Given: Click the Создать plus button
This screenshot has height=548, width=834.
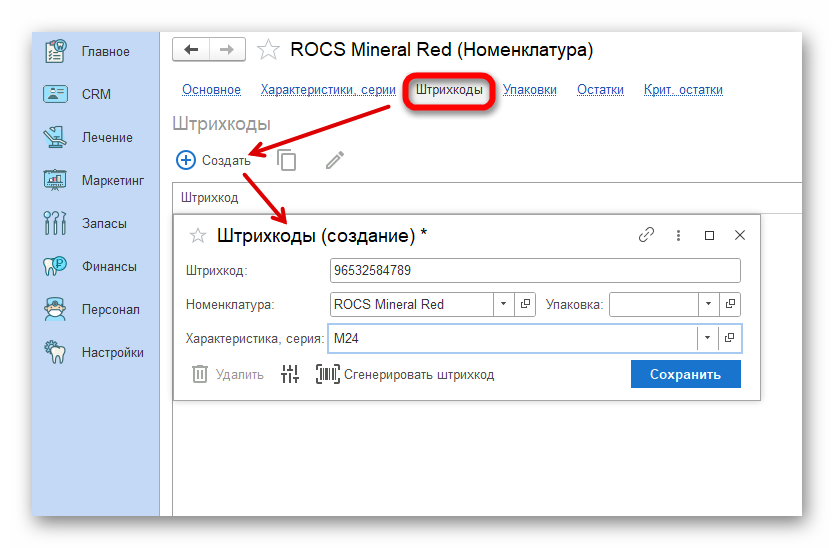Looking at the screenshot, I should 213,160.
